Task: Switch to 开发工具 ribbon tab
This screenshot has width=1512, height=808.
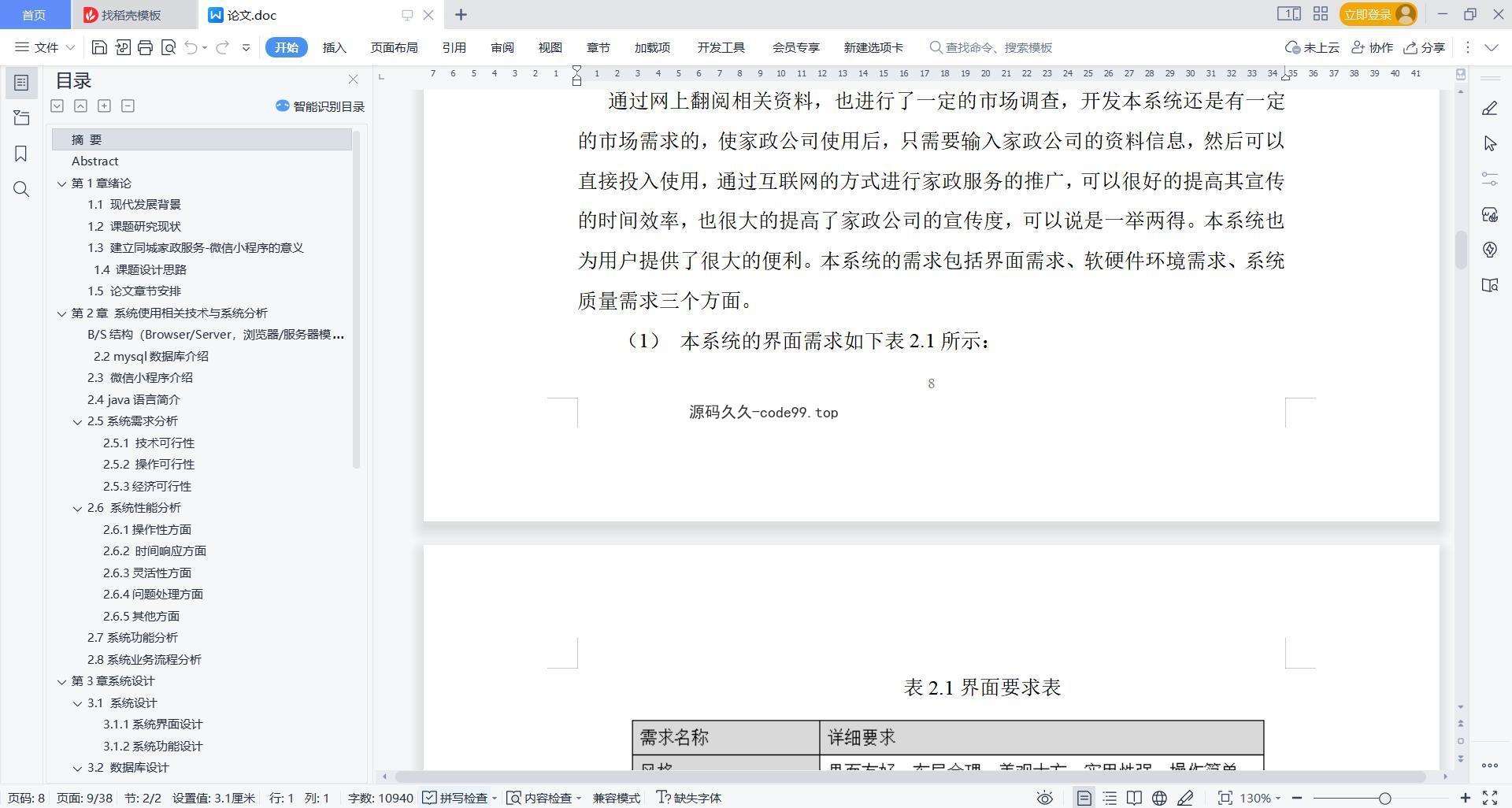Action: [721, 47]
